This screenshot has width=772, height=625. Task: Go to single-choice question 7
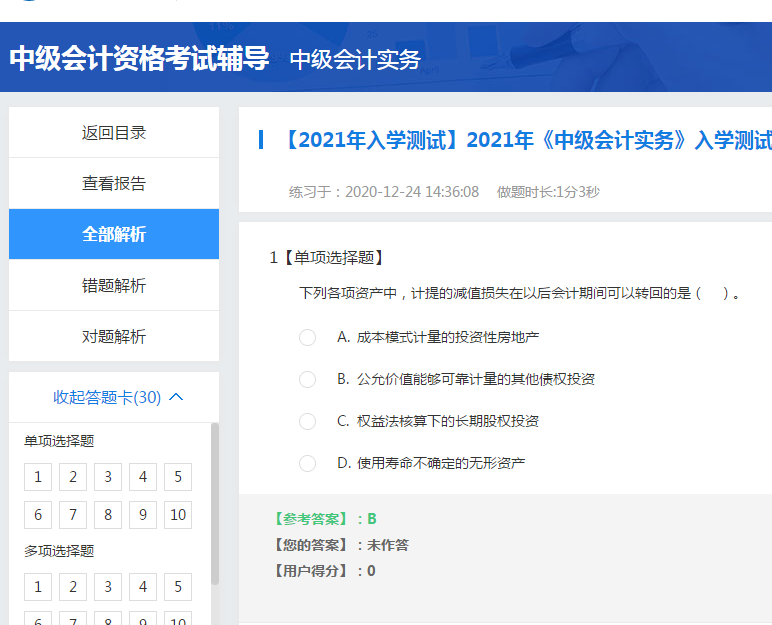point(73,515)
